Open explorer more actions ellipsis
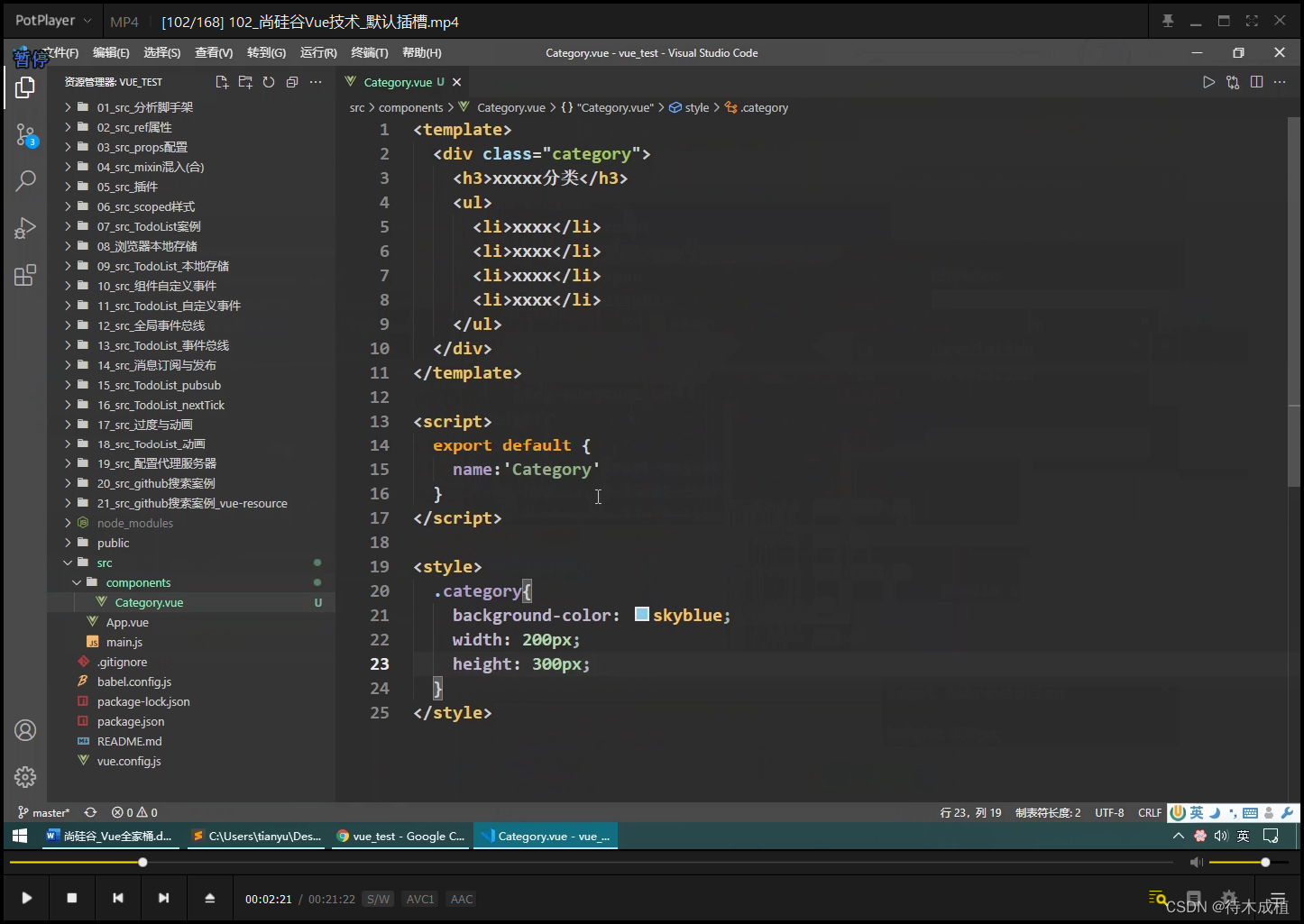 pos(316,82)
